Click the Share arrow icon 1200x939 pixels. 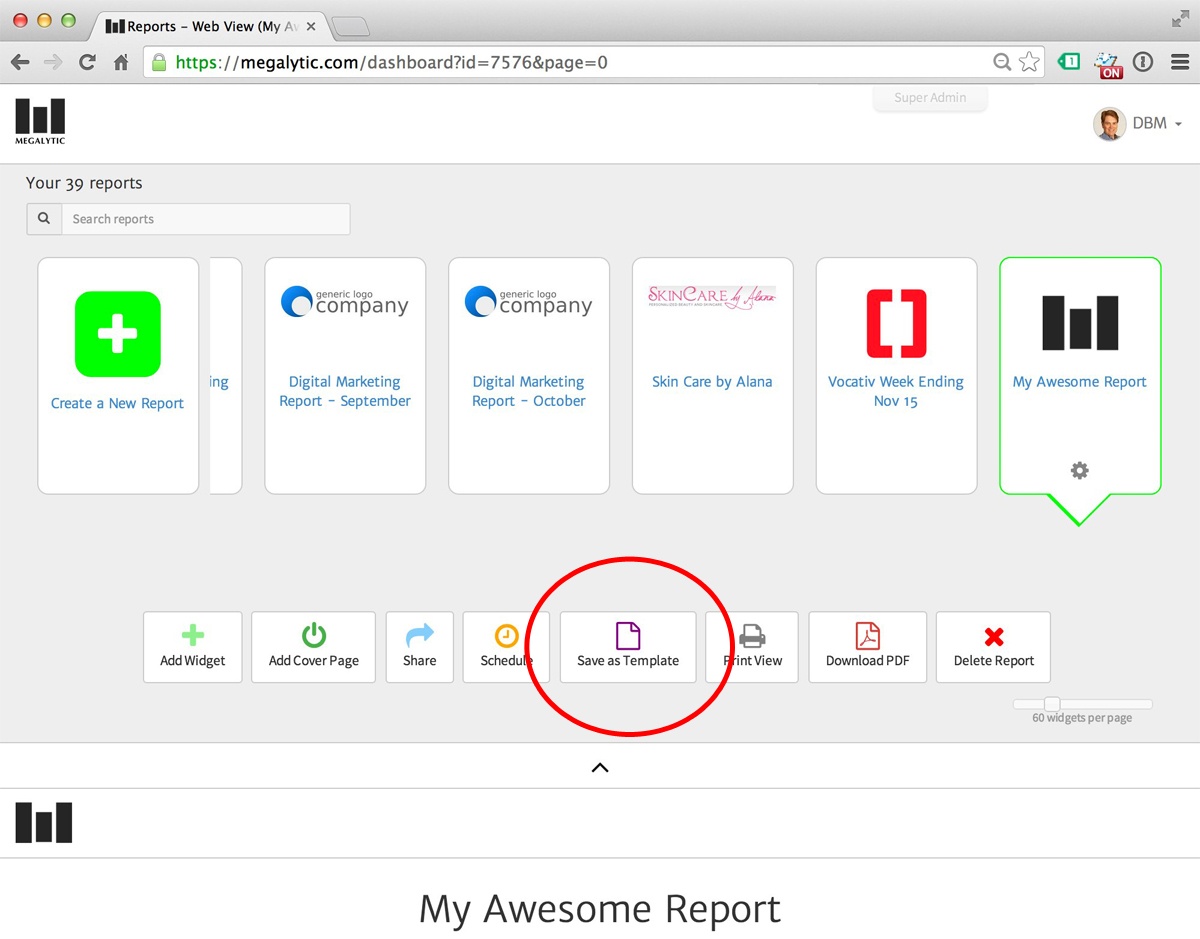click(420, 635)
